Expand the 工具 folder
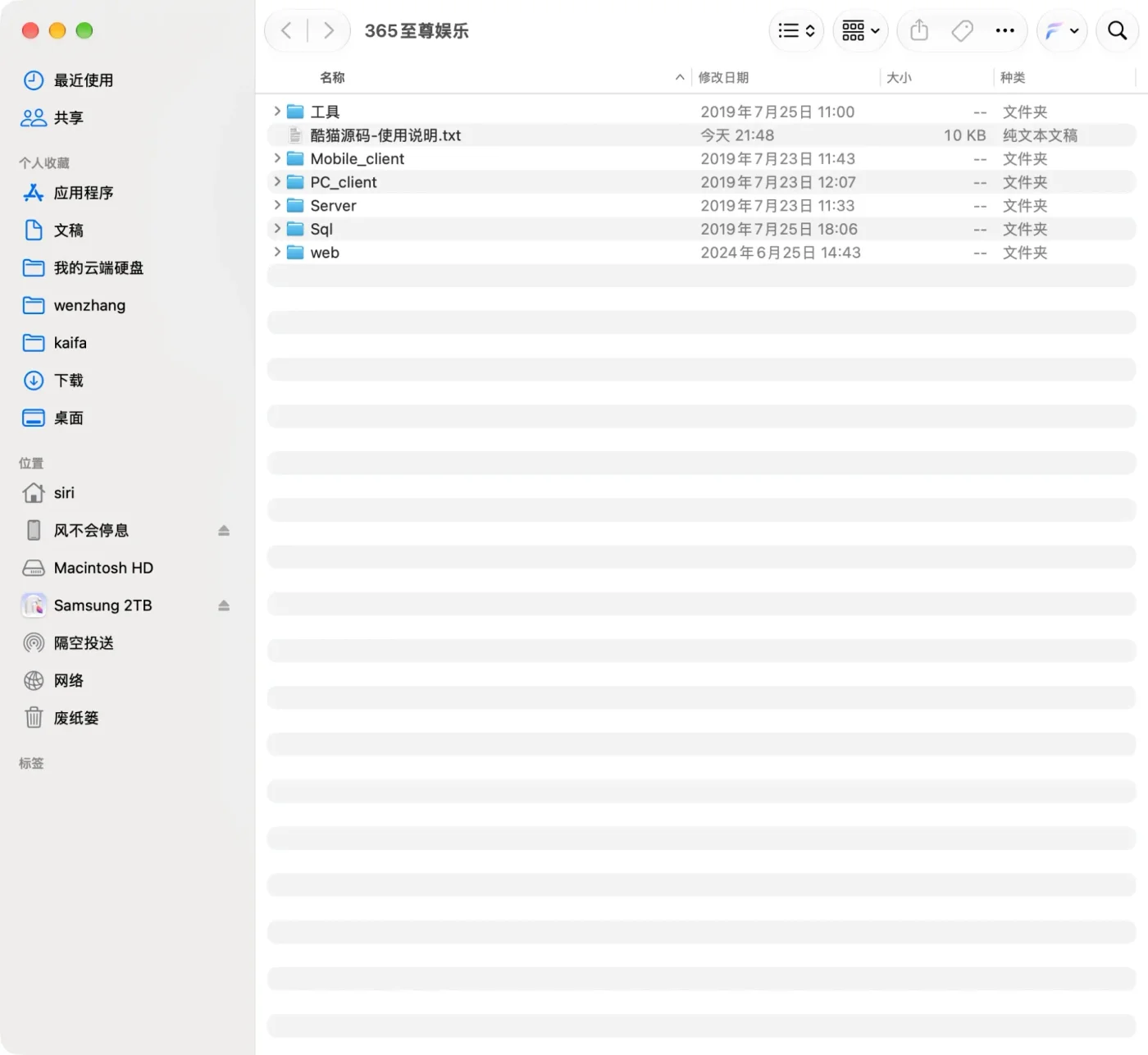The width and height of the screenshot is (1148, 1055). (277, 112)
